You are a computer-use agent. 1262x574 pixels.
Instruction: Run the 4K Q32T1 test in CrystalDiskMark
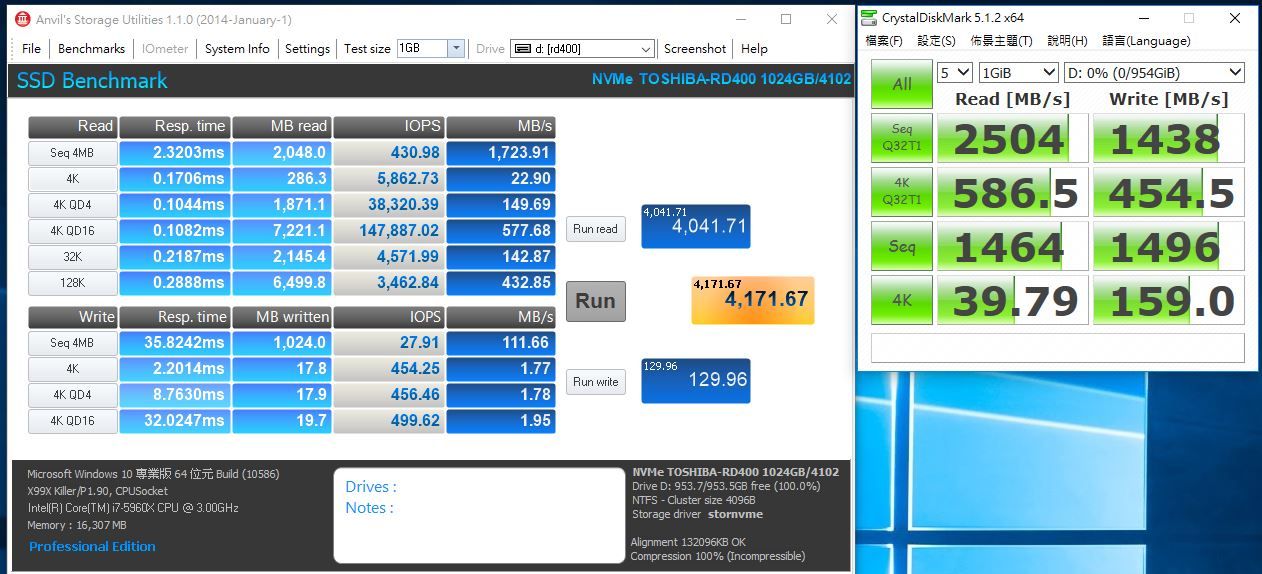(902, 192)
